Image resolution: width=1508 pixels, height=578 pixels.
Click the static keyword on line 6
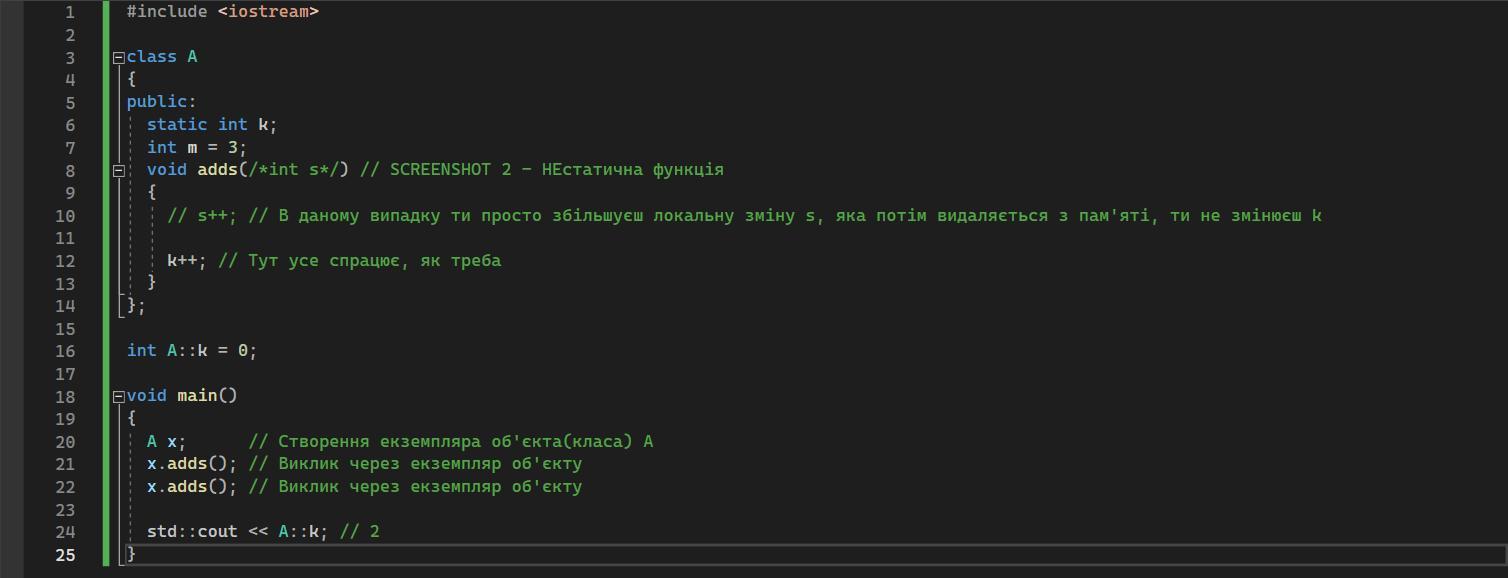tap(177, 125)
